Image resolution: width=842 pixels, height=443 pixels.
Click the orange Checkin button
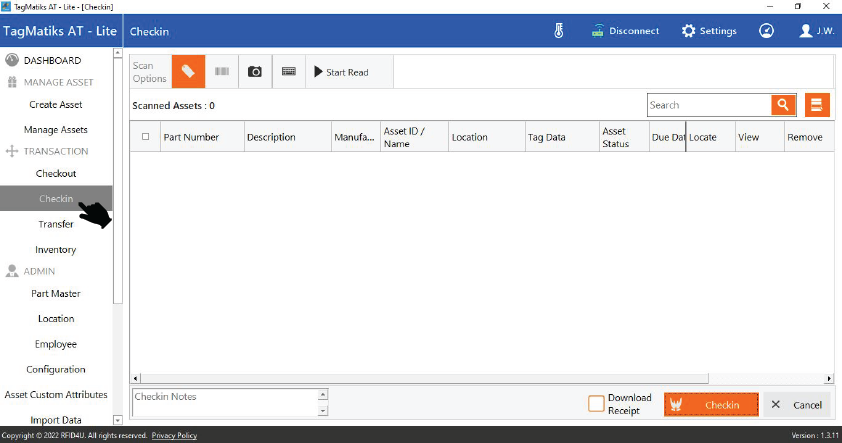[711, 405]
